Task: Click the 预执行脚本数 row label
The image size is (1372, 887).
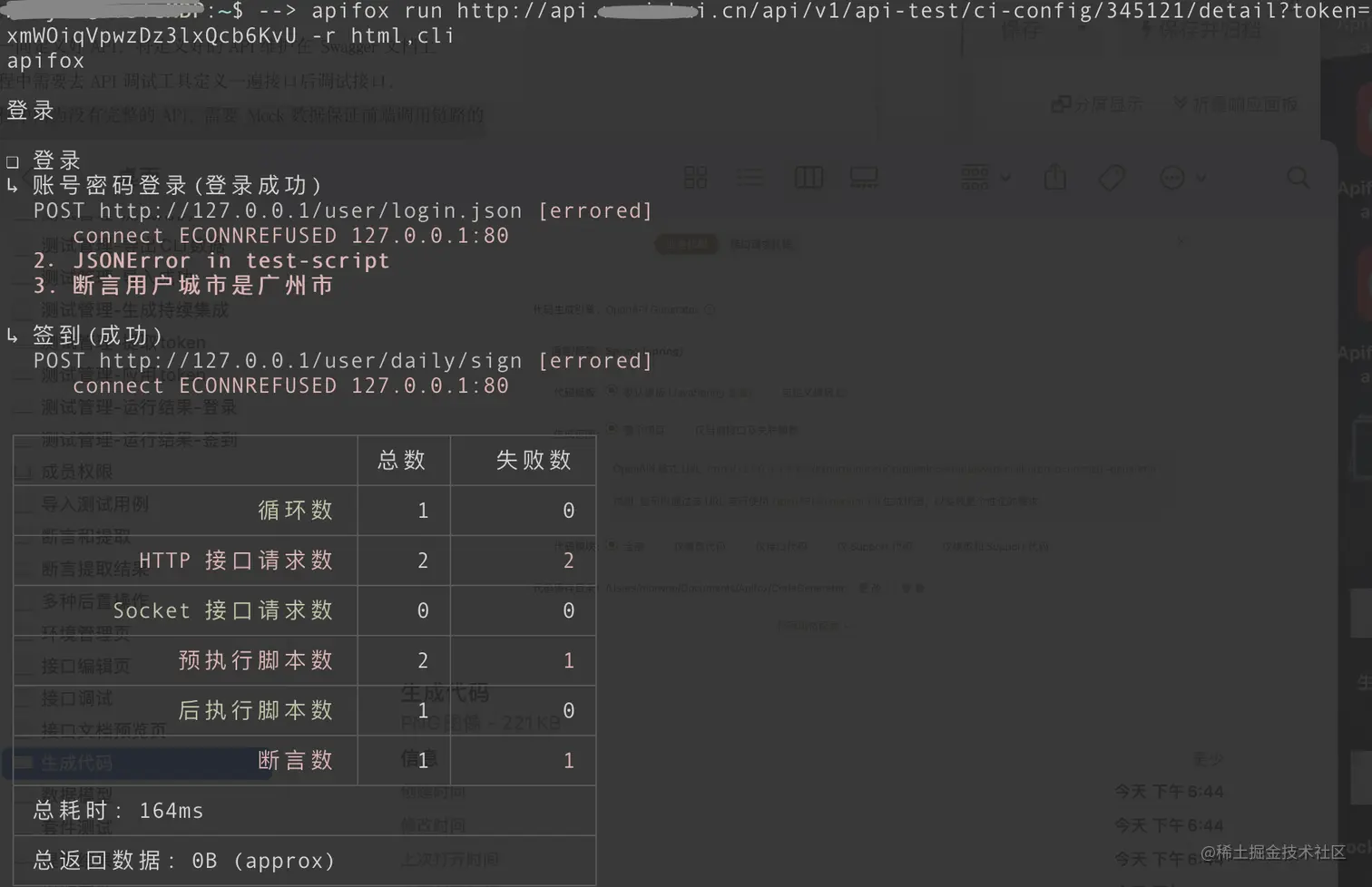Action: 256,660
